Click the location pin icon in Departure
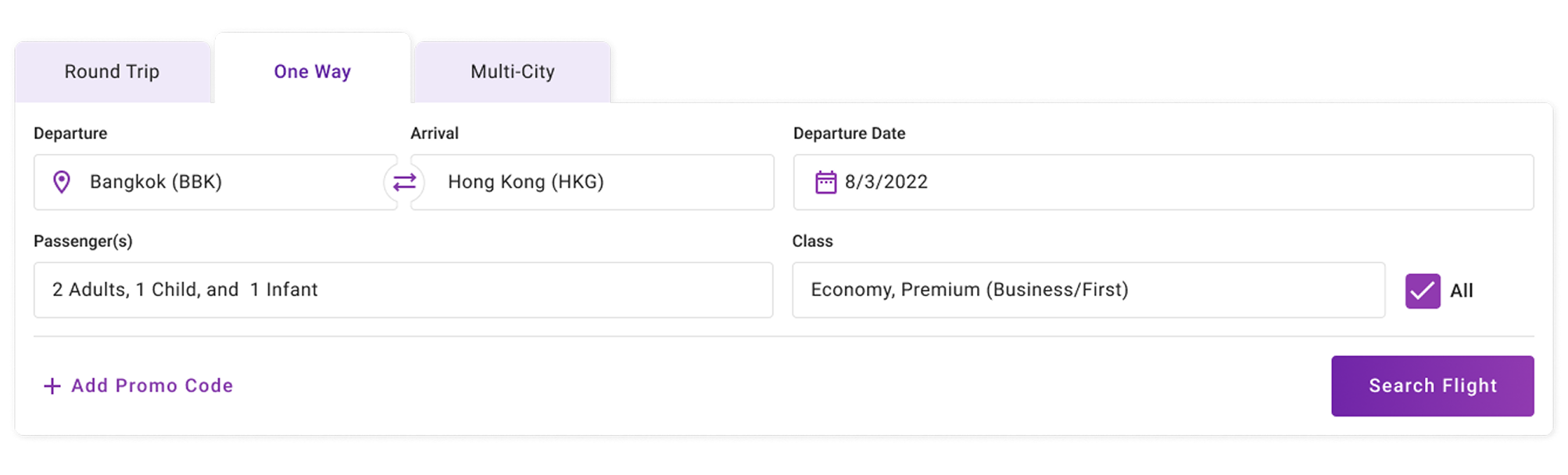This screenshot has height=475, width=1568. click(61, 182)
